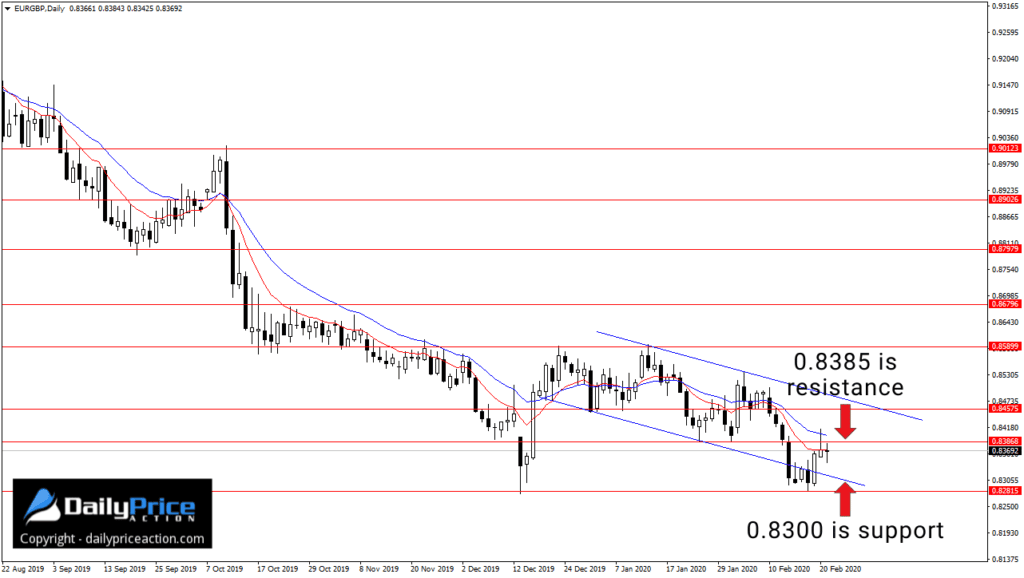This screenshot has width=1024, height=578.
Task: Click the 22 Aug 2019 date label
Action: (23, 569)
